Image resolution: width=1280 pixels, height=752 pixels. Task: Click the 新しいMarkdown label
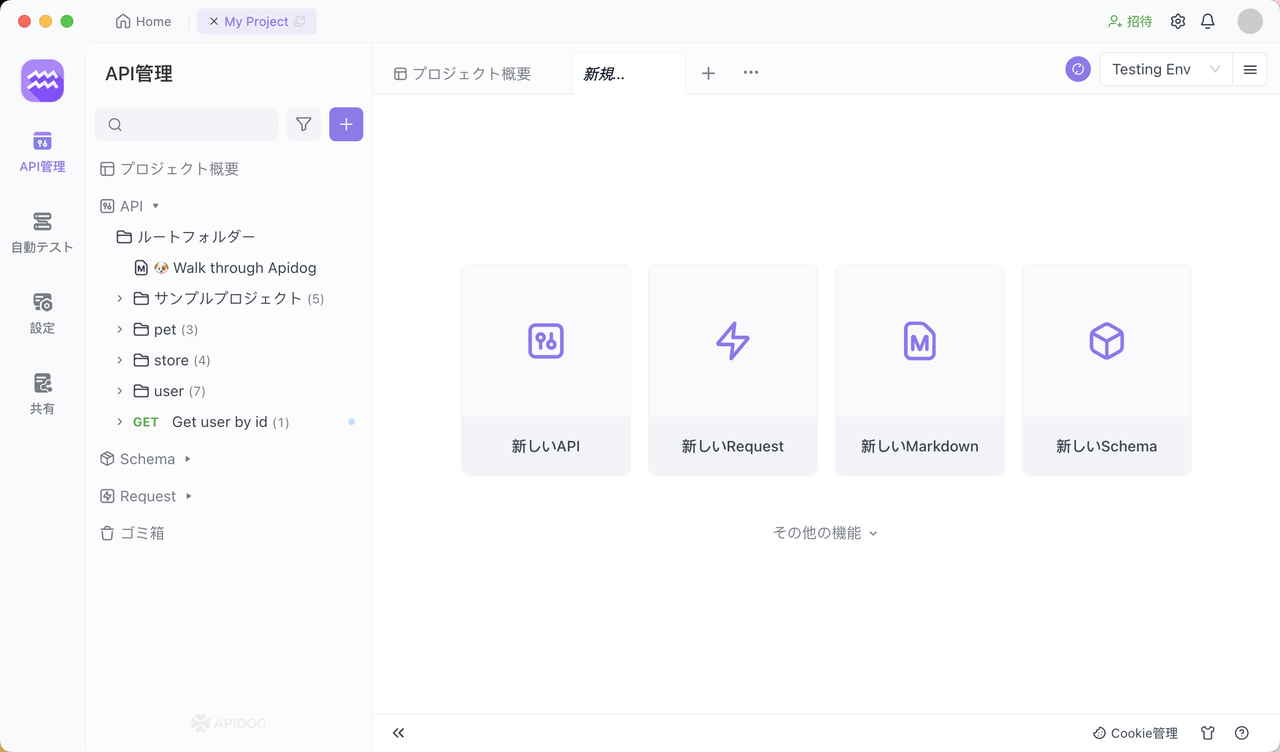coord(920,446)
